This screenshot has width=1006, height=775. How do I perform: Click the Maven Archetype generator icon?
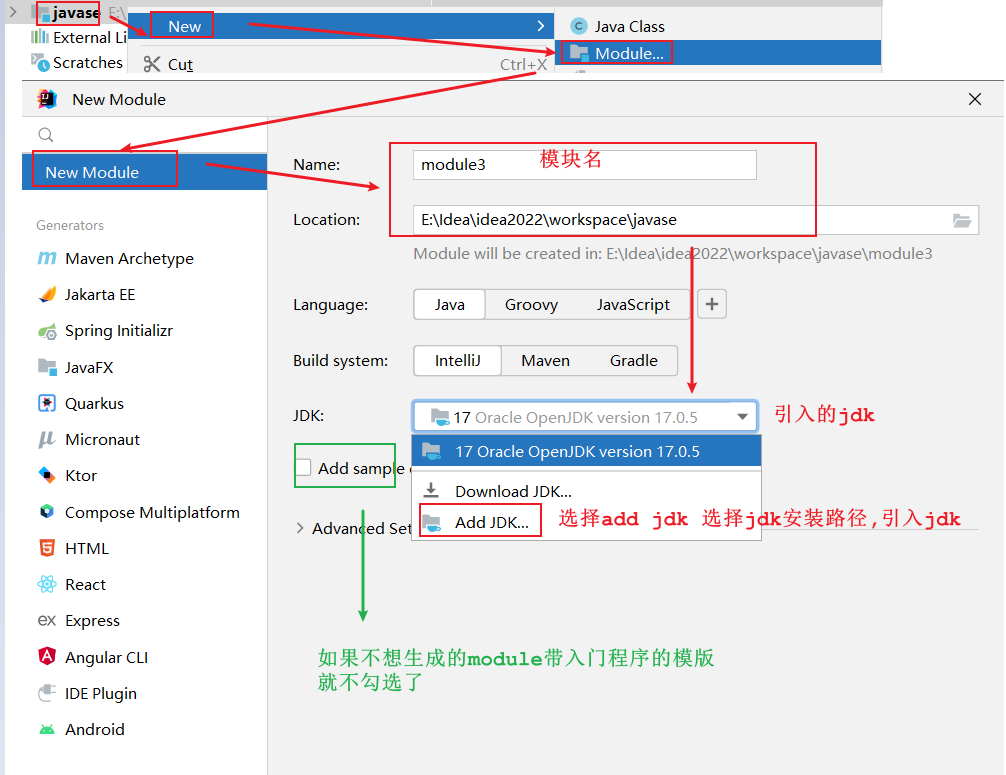click(x=46, y=258)
